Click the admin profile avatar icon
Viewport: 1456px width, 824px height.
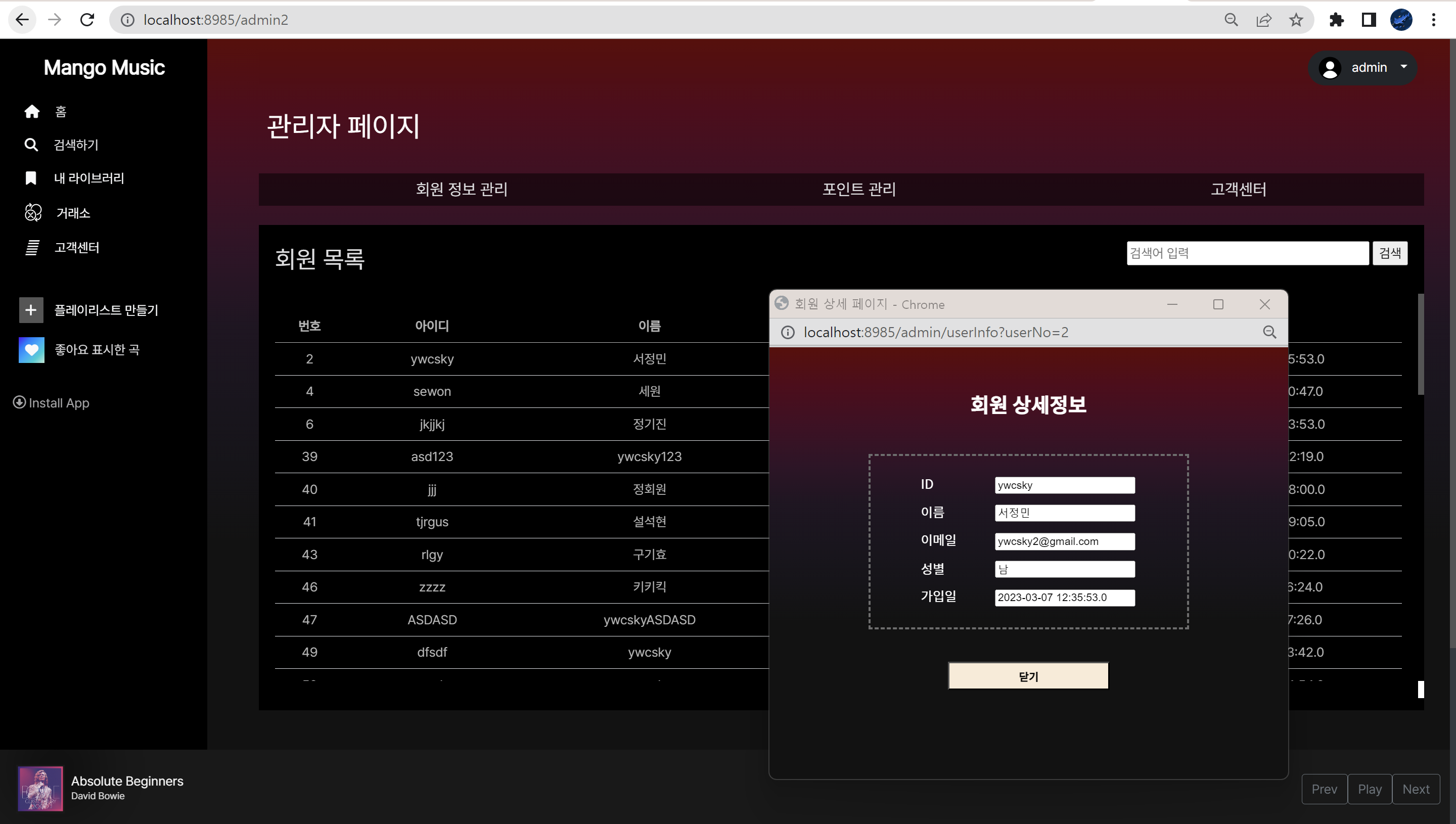point(1329,67)
